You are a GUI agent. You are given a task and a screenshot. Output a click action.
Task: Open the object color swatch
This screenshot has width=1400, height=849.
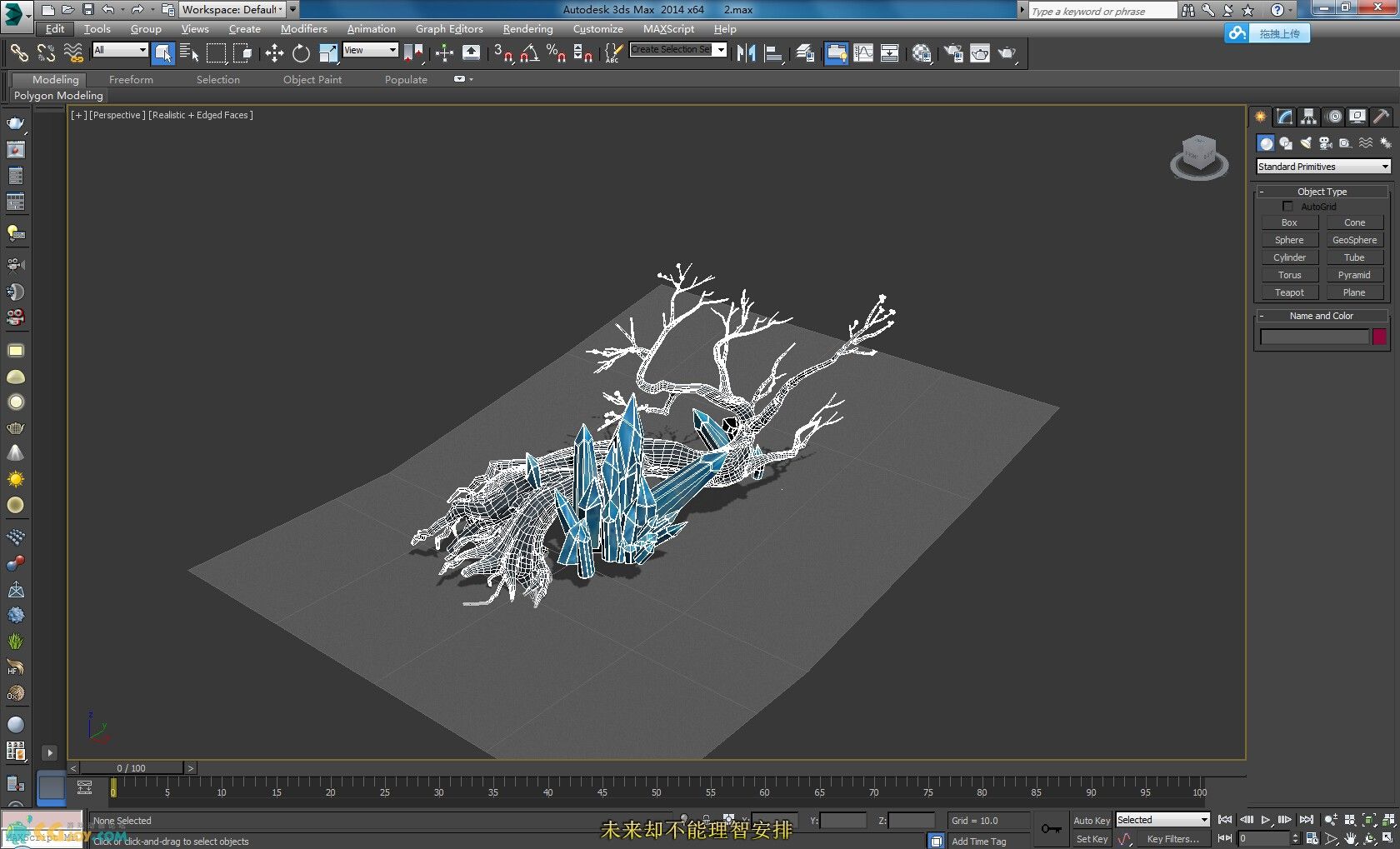[1379, 337]
